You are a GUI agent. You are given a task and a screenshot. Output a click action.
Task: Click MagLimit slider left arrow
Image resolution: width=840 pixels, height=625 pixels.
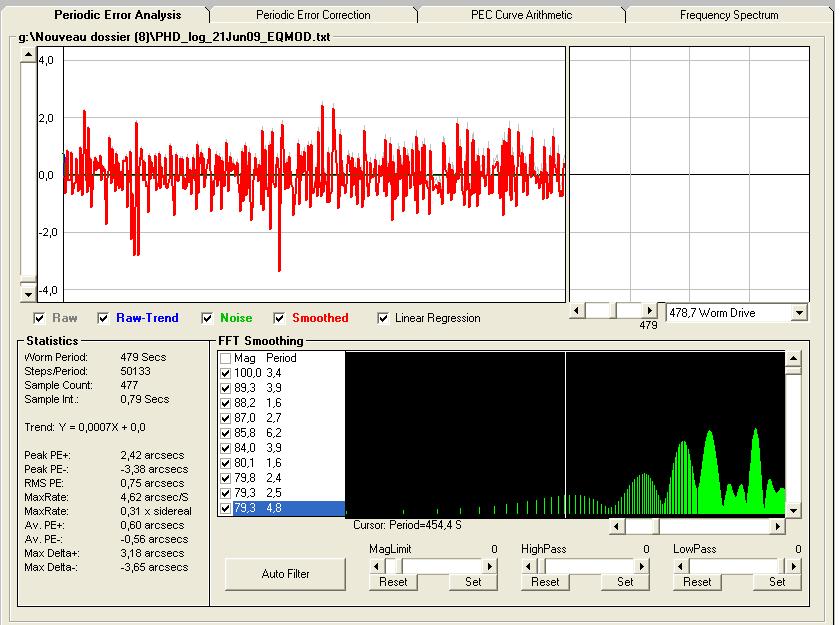point(376,566)
